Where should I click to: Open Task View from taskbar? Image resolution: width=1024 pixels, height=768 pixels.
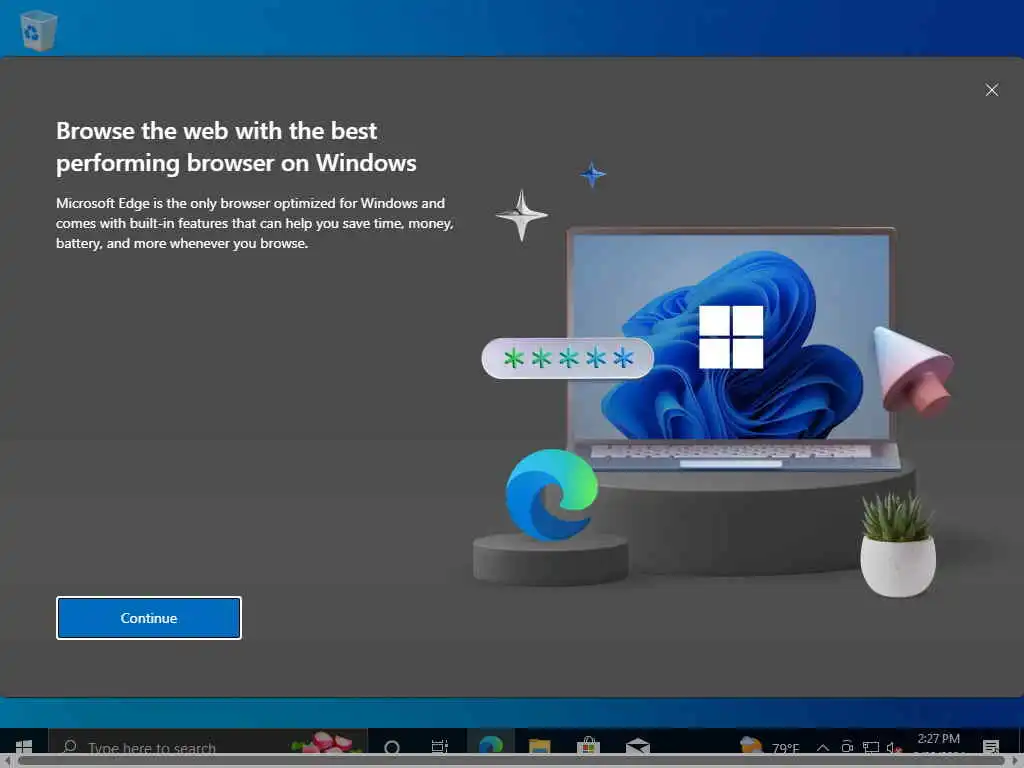point(440,746)
